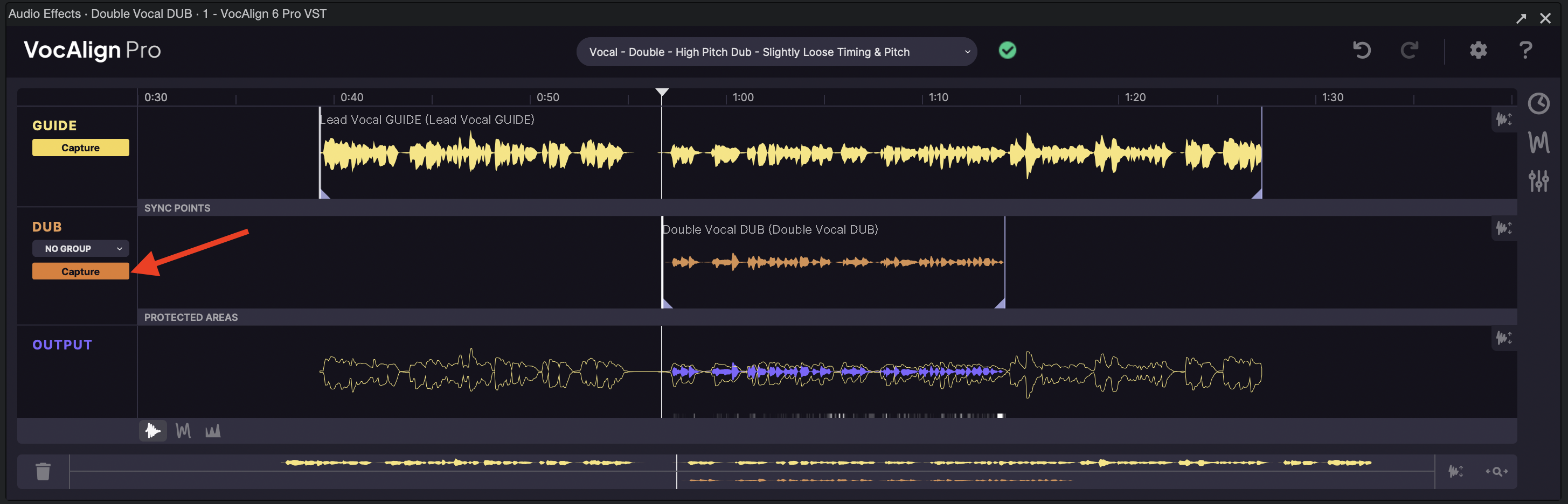Empty the capture memory with the trash icon

pyautogui.click(x=43, y=471)
